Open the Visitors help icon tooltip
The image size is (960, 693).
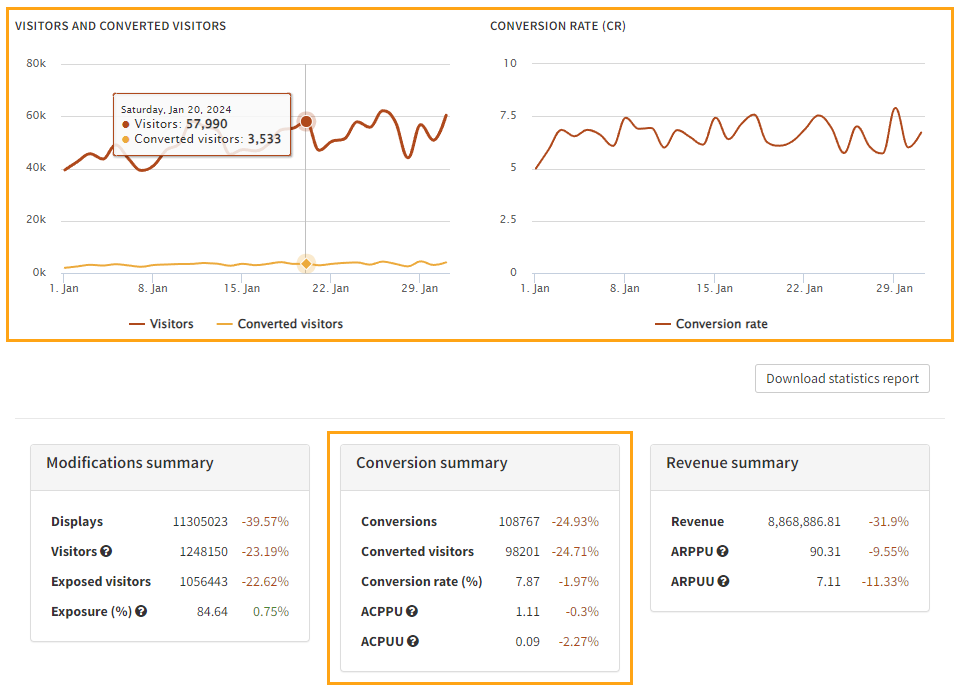click(x=106, y=551)
